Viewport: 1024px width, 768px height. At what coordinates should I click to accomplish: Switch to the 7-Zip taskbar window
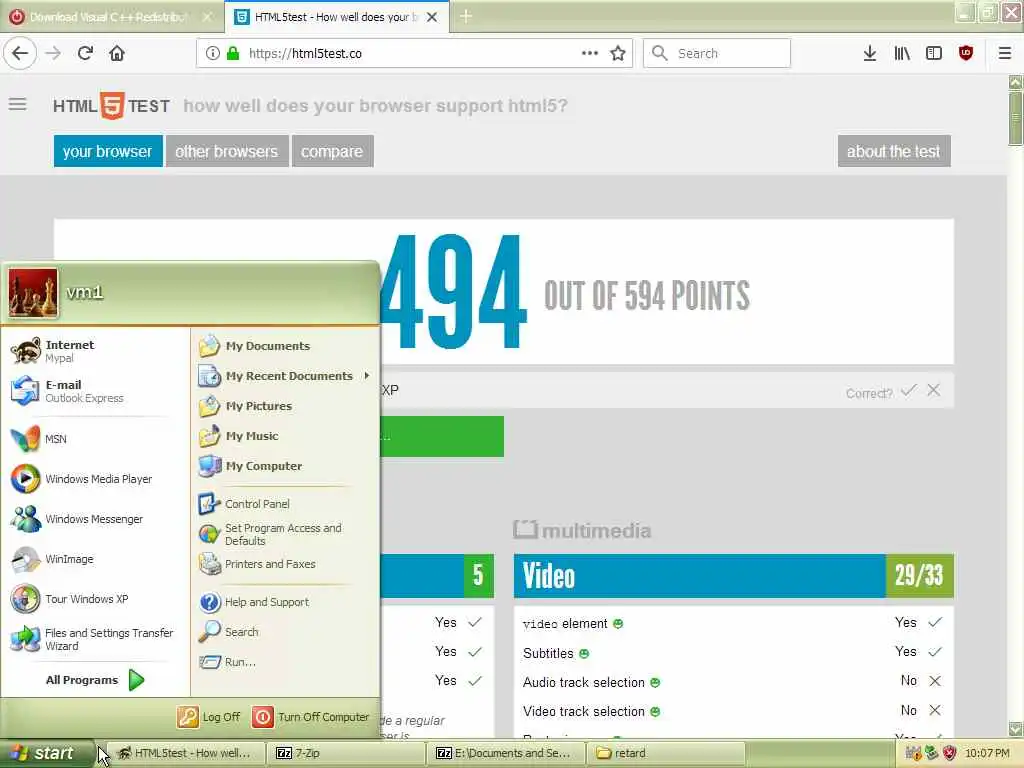(347, 753)
